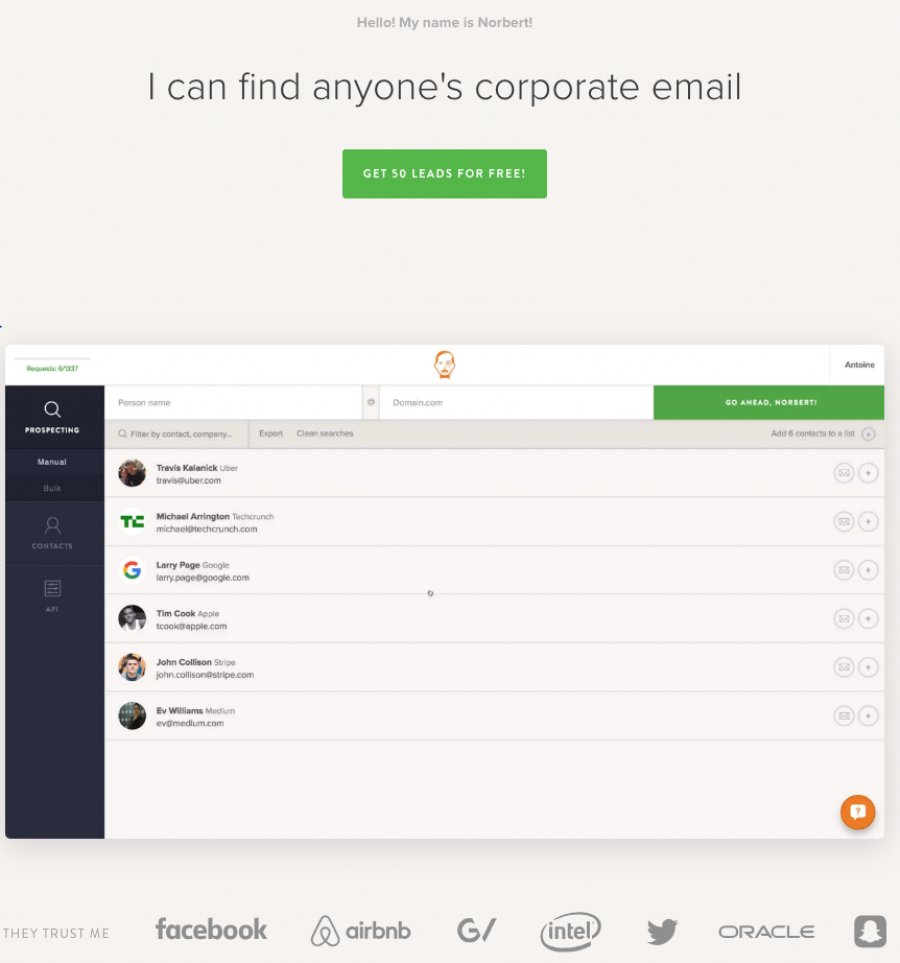Open the API document icon in sidebar

coord(52,588)
